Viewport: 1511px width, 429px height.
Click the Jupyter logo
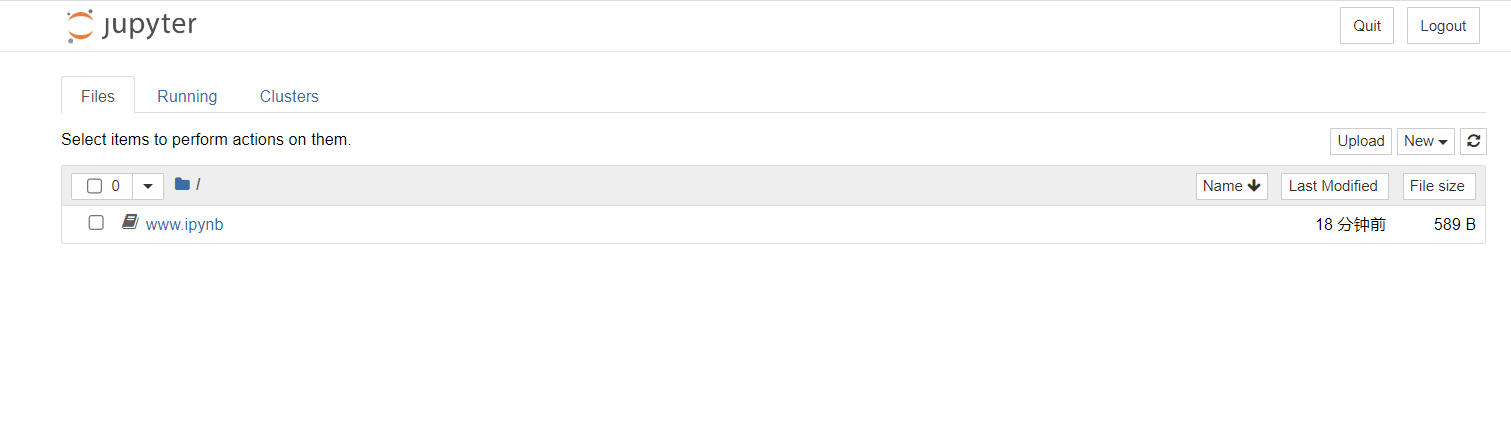tap(131, 26)
